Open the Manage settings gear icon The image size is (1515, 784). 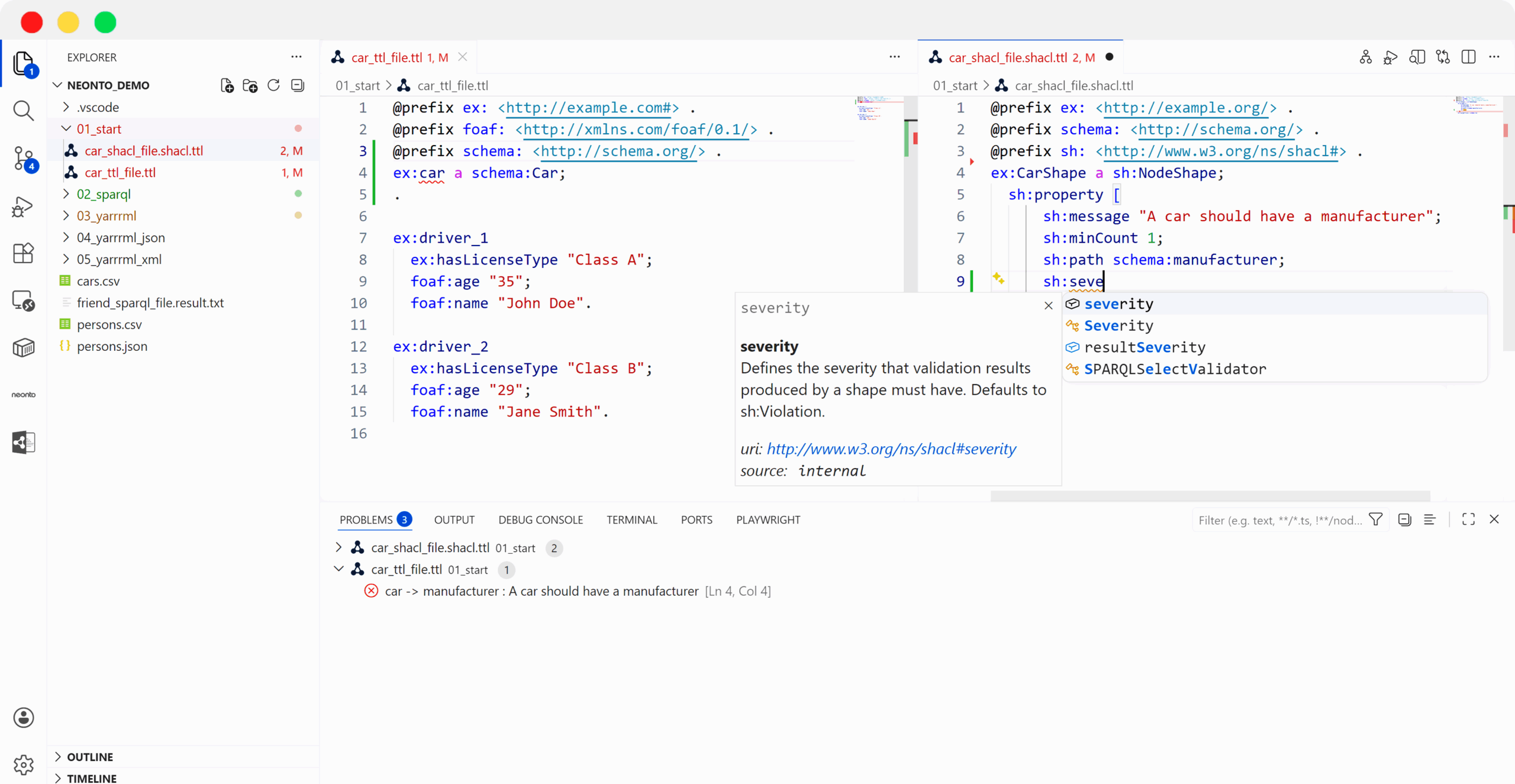pos(23,764)
